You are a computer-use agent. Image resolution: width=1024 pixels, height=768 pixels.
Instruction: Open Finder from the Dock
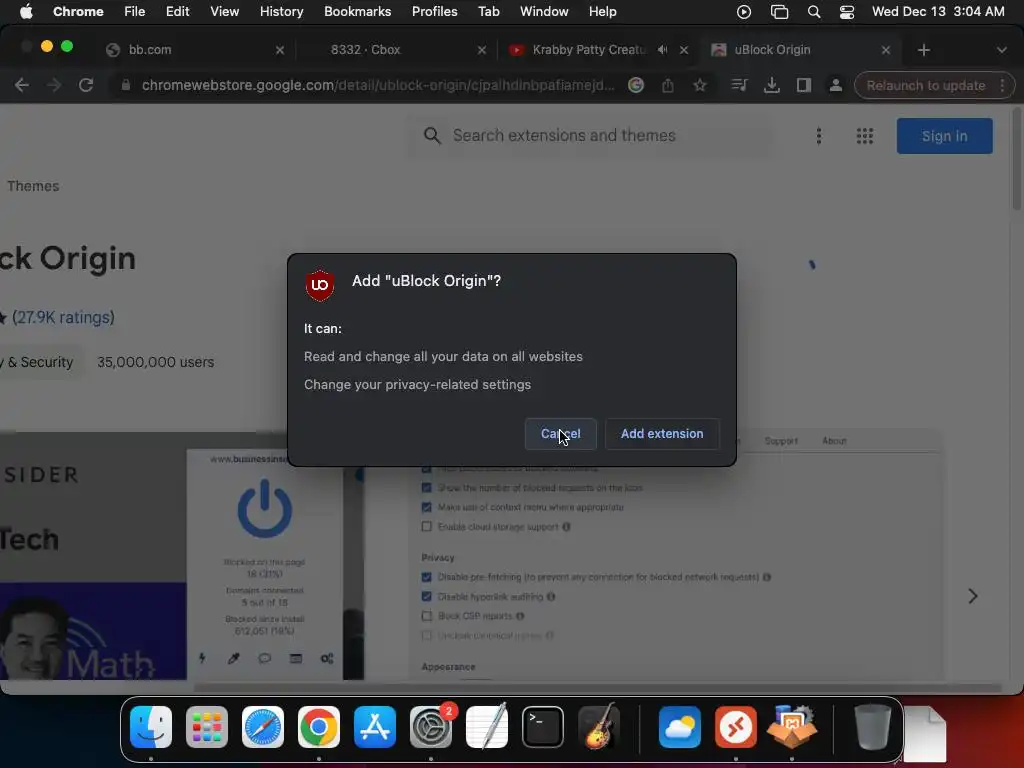tap(151, 727)
